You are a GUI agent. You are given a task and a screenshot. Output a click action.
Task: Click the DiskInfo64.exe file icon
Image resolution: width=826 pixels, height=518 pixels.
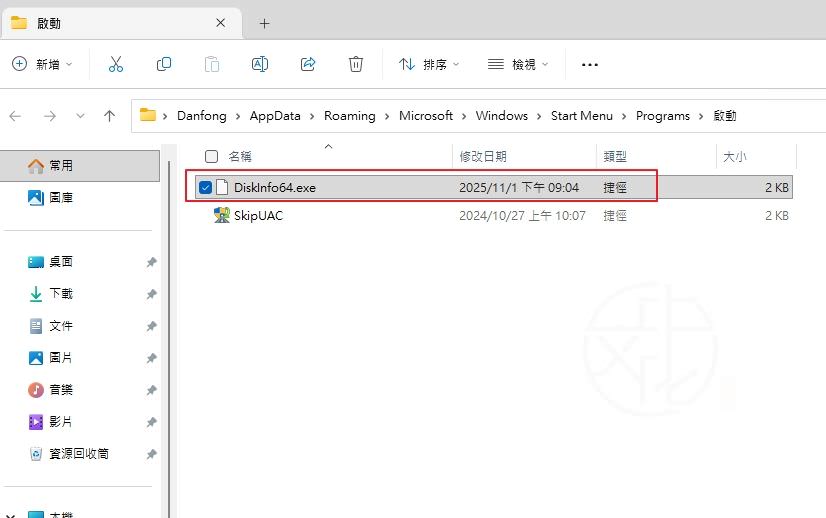tap(222, 187)
